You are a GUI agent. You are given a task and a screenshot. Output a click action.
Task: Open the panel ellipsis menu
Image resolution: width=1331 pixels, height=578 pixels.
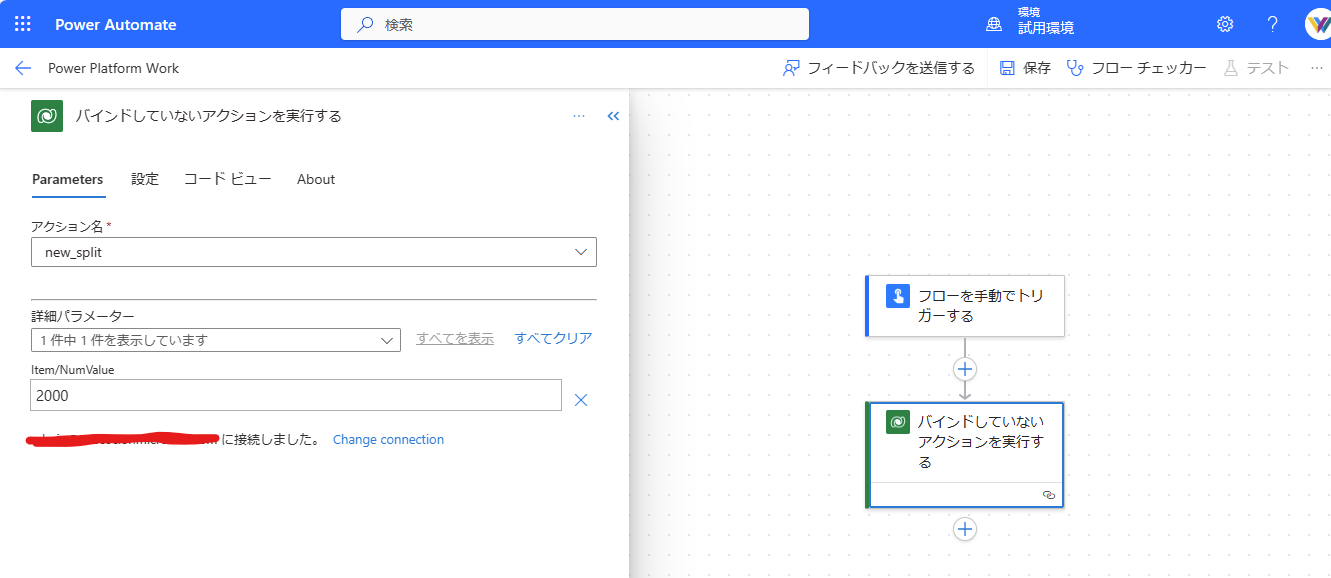click(x=578, y=115)
